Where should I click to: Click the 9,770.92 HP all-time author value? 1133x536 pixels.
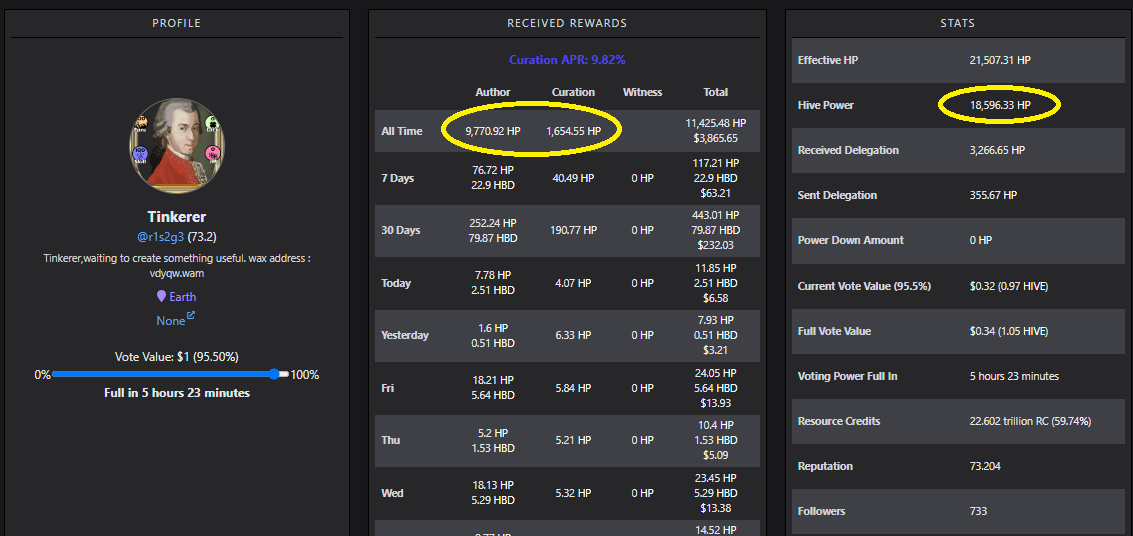coord(493,131)
